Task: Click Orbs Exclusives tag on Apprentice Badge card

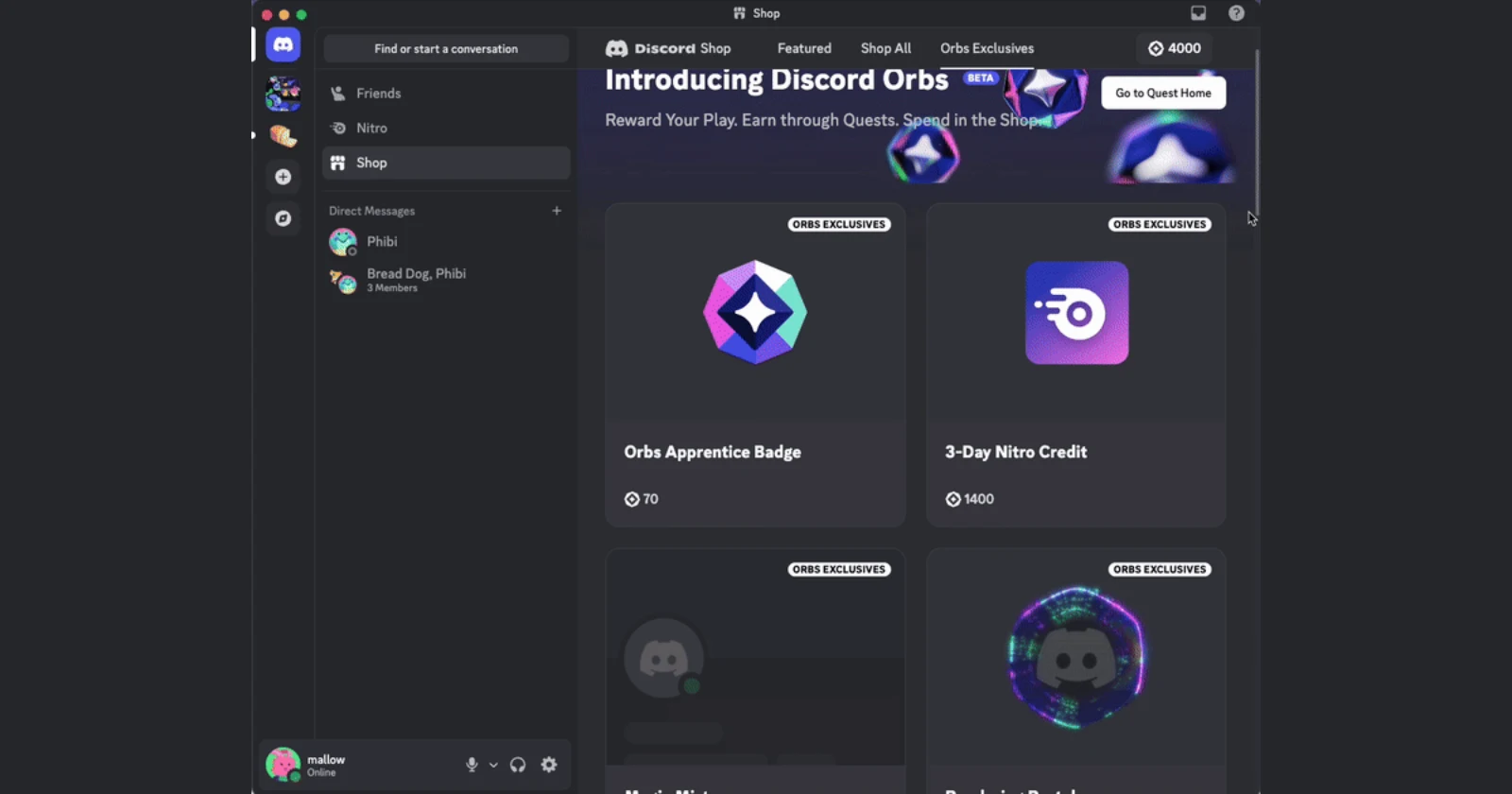Action: pyautogui.click(x=839, y=224)
